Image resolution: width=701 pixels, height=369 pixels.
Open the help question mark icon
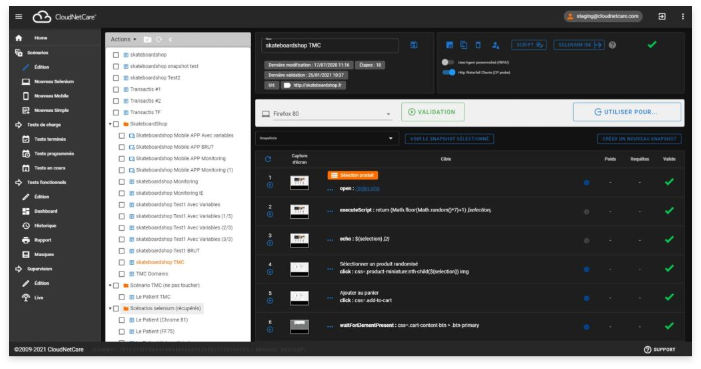612,45
